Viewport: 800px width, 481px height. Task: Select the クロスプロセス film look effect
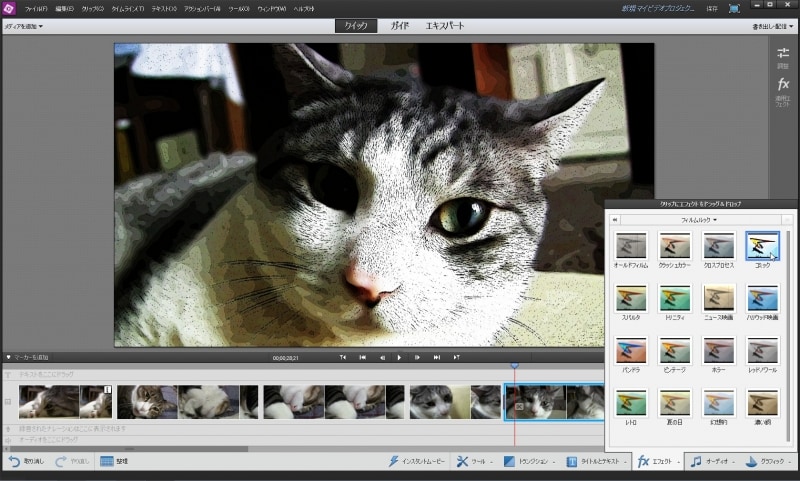coord(718,246)
